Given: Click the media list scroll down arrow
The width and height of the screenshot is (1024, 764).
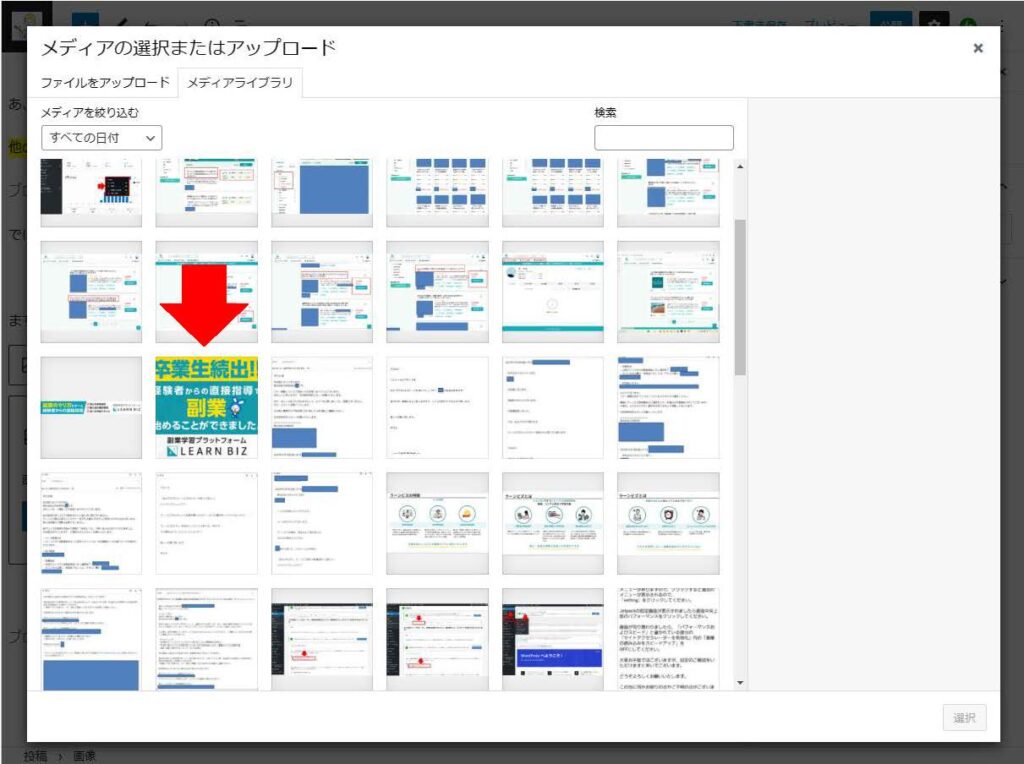Looking at the screenshot, I should pos(740,683).
